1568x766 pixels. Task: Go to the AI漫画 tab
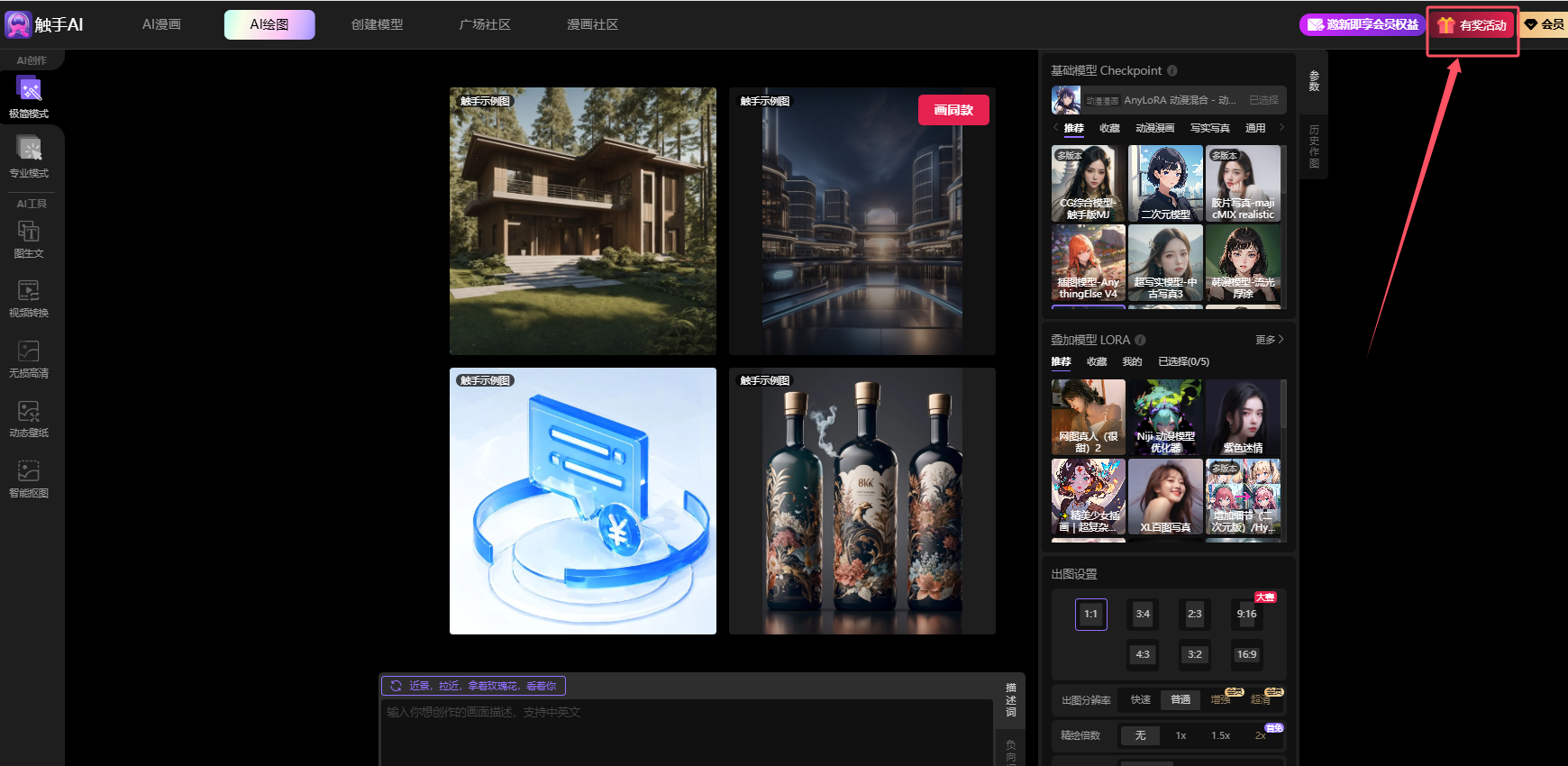click(x=161, y=24)
